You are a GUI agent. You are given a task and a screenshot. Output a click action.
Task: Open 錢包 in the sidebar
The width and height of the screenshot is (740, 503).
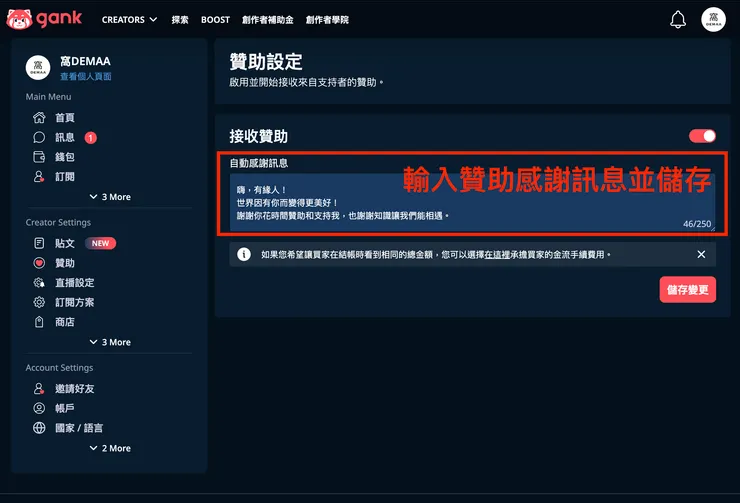tap(65, 157)
